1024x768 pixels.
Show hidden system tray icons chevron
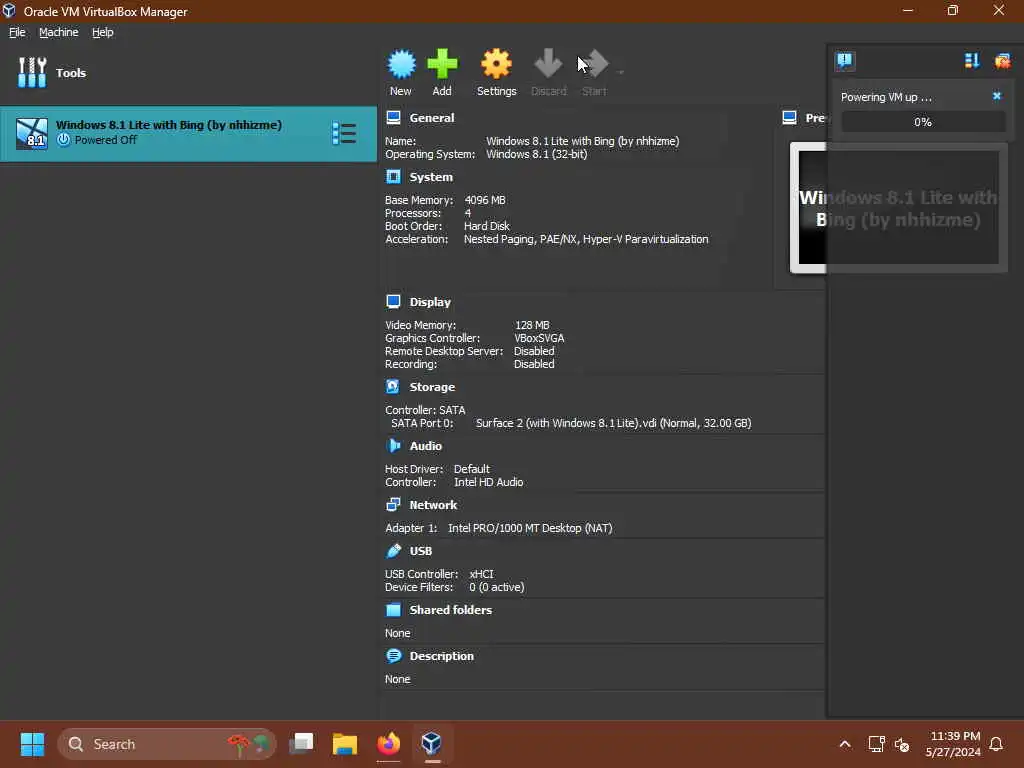tap(844, 744)
